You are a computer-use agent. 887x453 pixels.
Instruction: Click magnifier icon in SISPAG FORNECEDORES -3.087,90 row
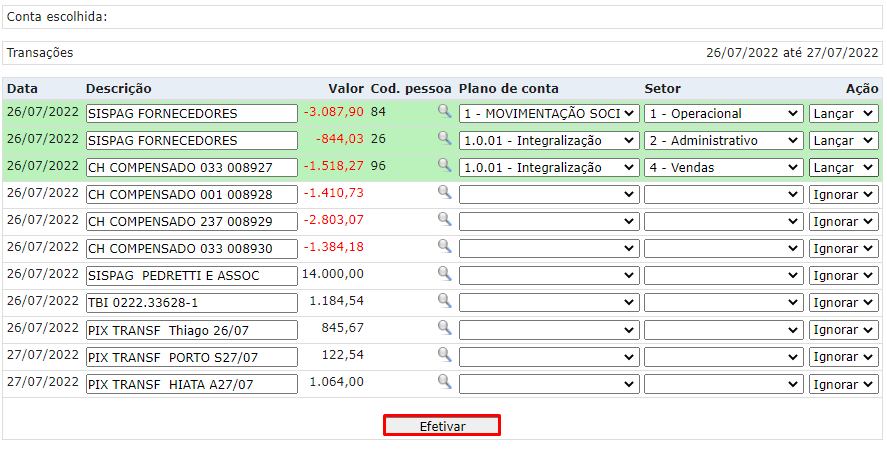pyautogui.click(x=445, y=111)
